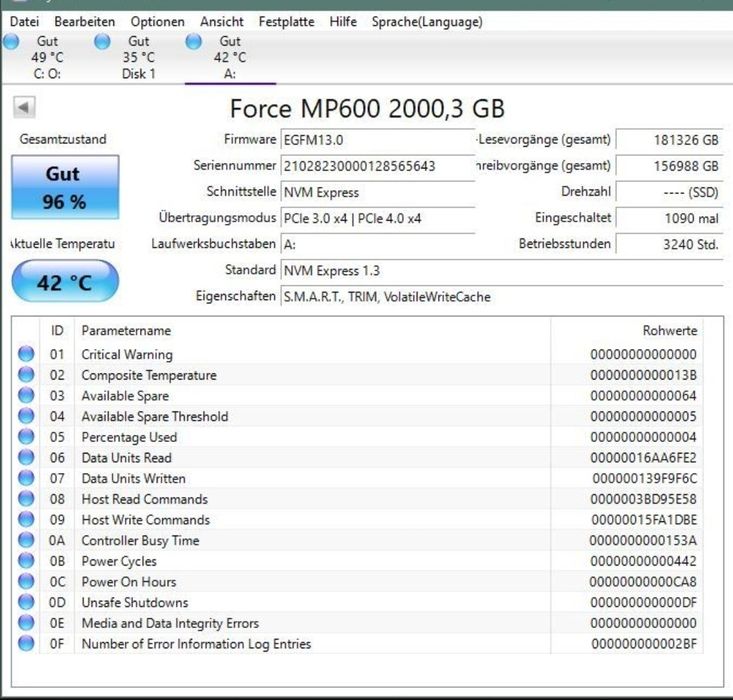Viewport: 733px width, 700px height.
Task: Click the Übertragungsmodus field PCIe 3.0 x4
Action: 377,218
